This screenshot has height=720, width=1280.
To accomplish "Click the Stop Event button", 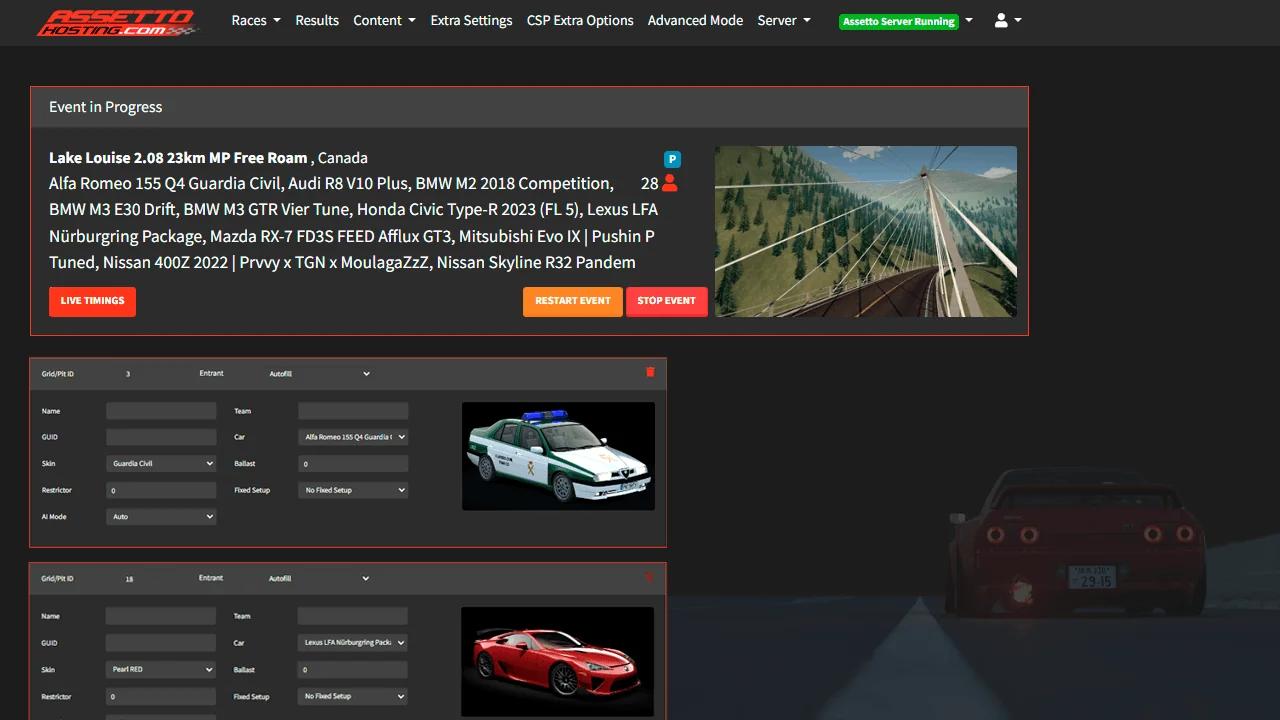I will coord(666,301).
